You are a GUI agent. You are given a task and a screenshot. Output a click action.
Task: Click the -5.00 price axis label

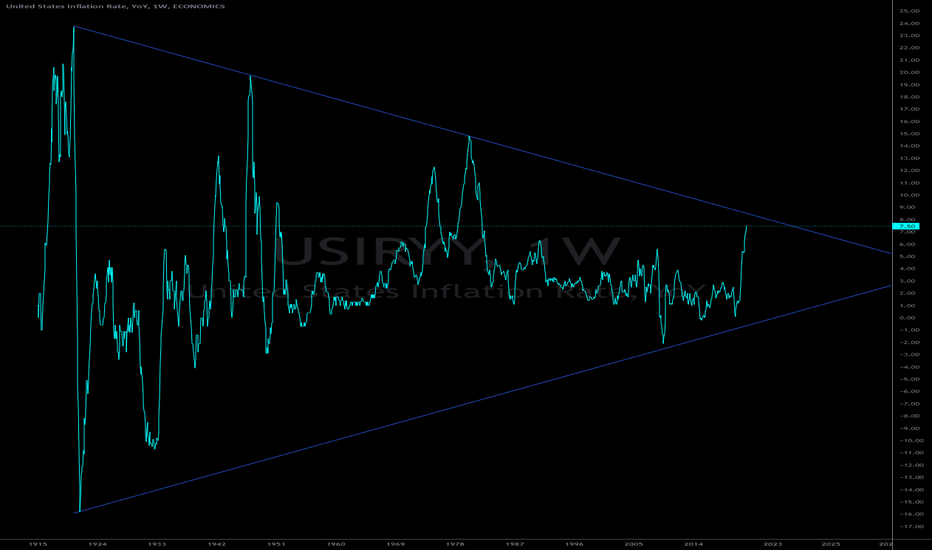(x=910, y=379)
